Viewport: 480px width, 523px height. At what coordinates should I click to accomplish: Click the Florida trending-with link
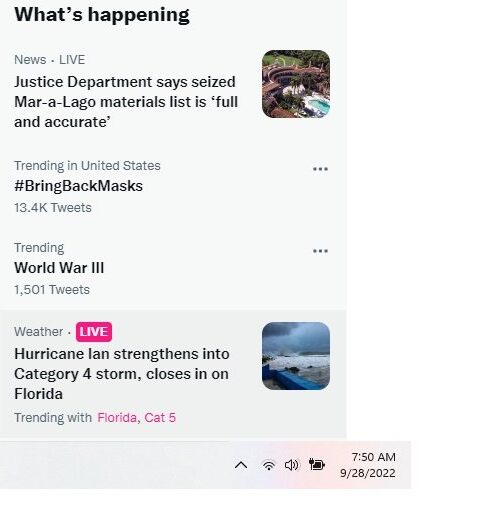[x=117, y=418]
